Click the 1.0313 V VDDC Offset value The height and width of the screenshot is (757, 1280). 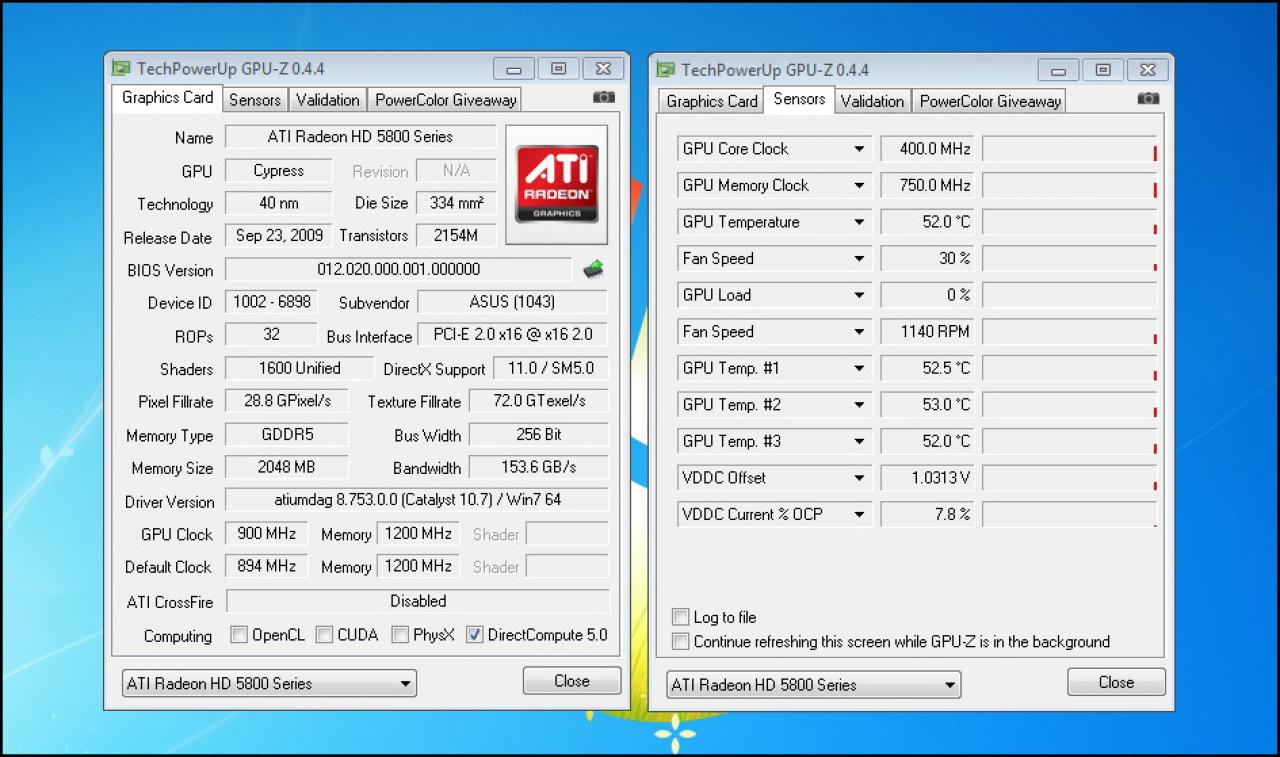927,477
